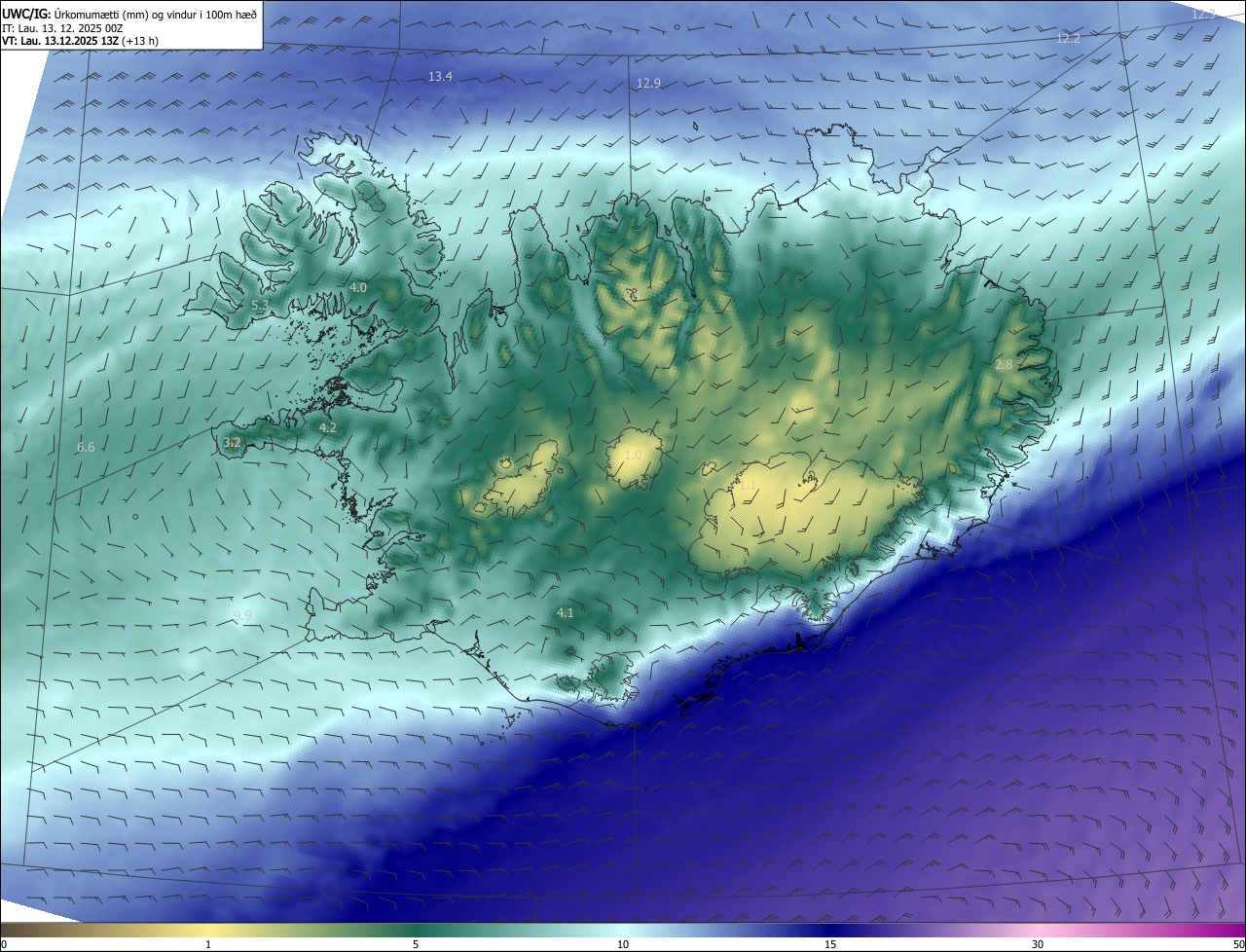
Task: Click the 6.6 value label over the sea
Action: (86, 448)
